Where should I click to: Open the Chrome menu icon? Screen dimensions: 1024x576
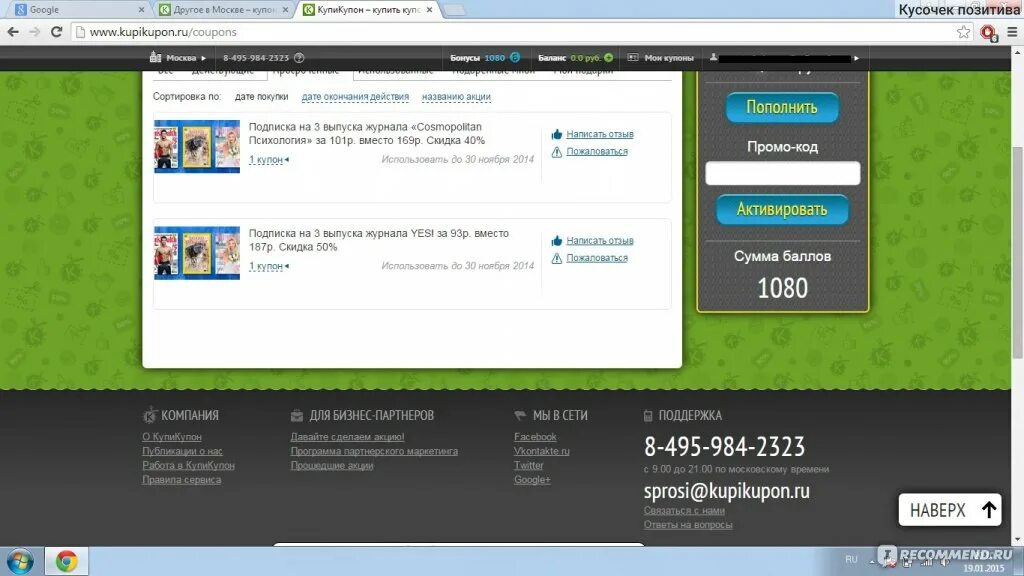[1012, 32]
